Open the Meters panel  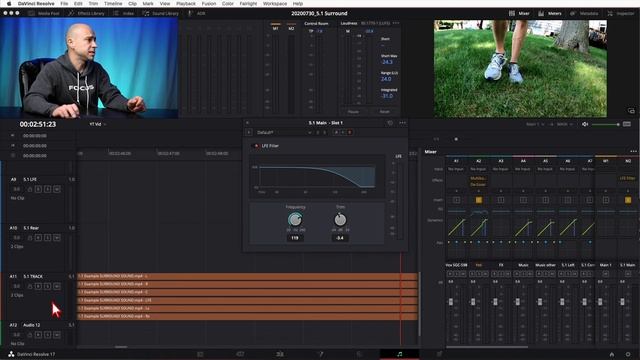550,13
